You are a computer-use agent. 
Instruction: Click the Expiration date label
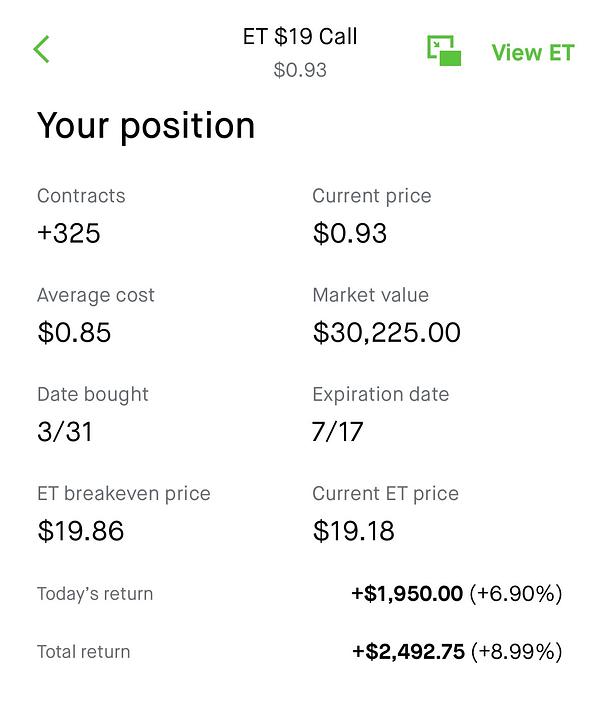(x=381, y=394)
